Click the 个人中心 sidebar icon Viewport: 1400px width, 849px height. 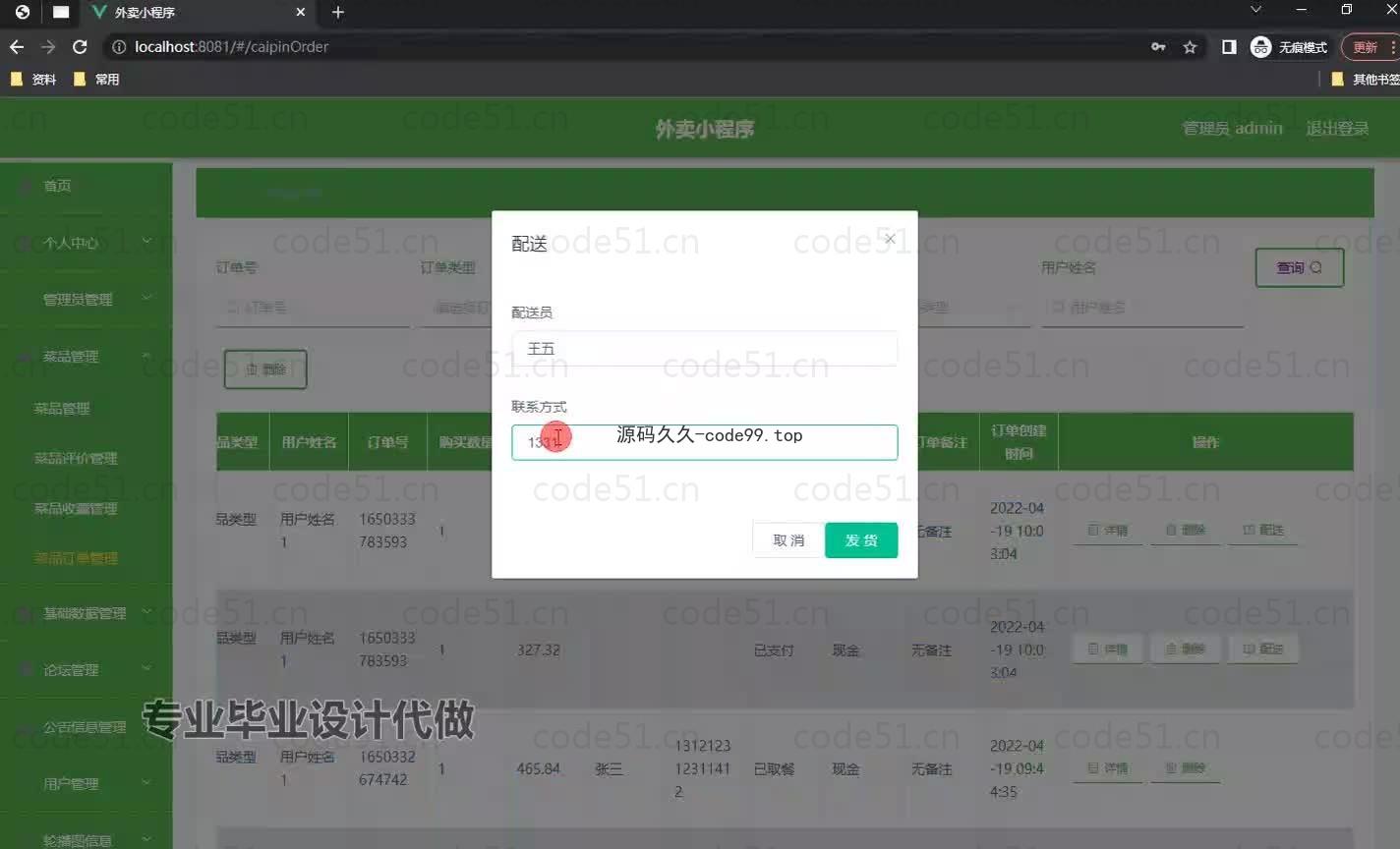click(x=27, y=243)
